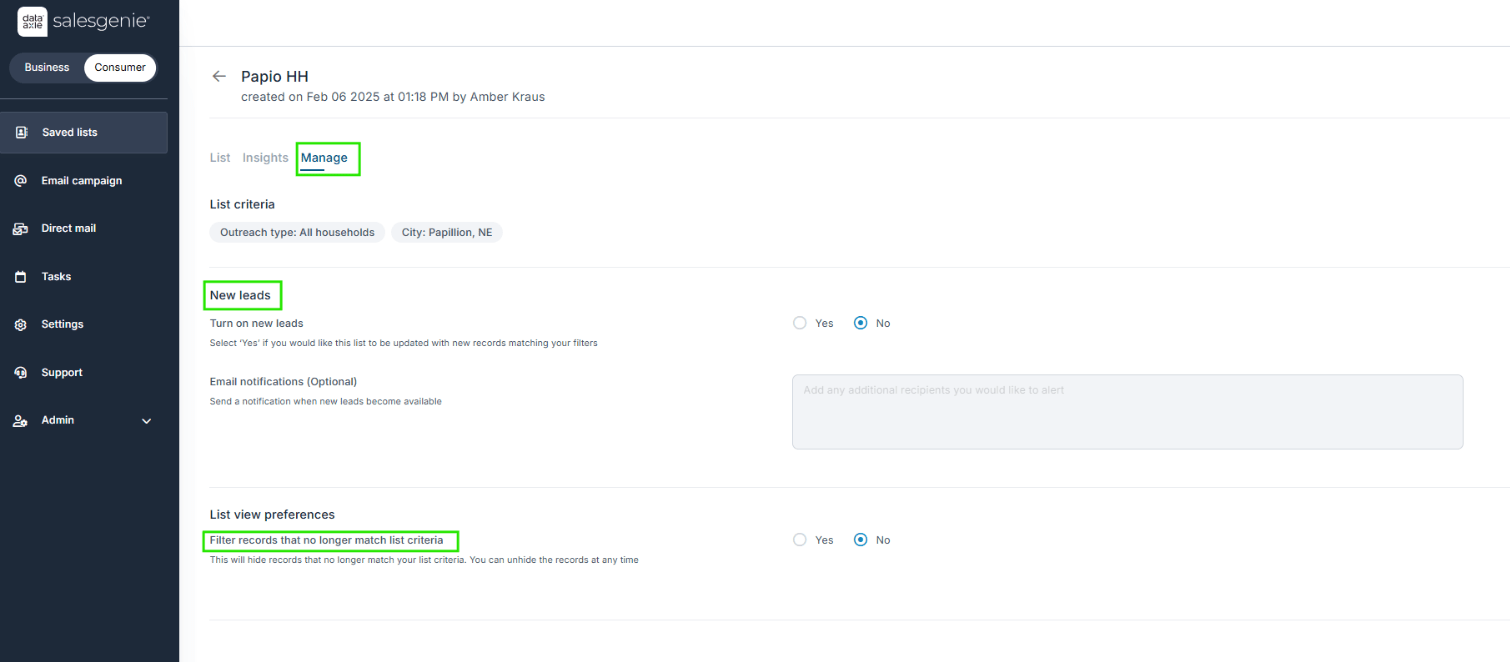
Task: Expand the Admin menu chevron
Action: 147,421
